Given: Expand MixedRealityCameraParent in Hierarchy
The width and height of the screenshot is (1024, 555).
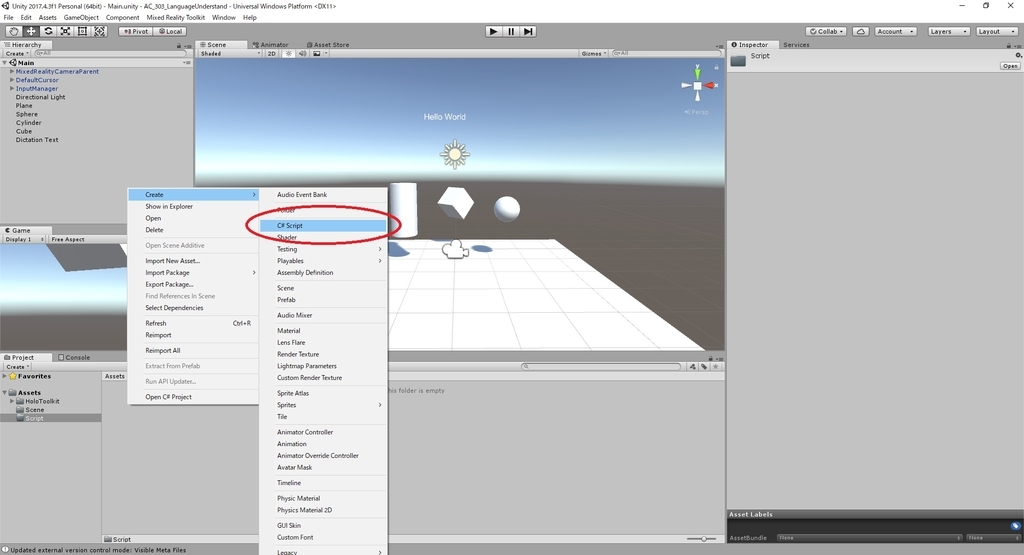Looking at the screenshot, I should [12, 71].
